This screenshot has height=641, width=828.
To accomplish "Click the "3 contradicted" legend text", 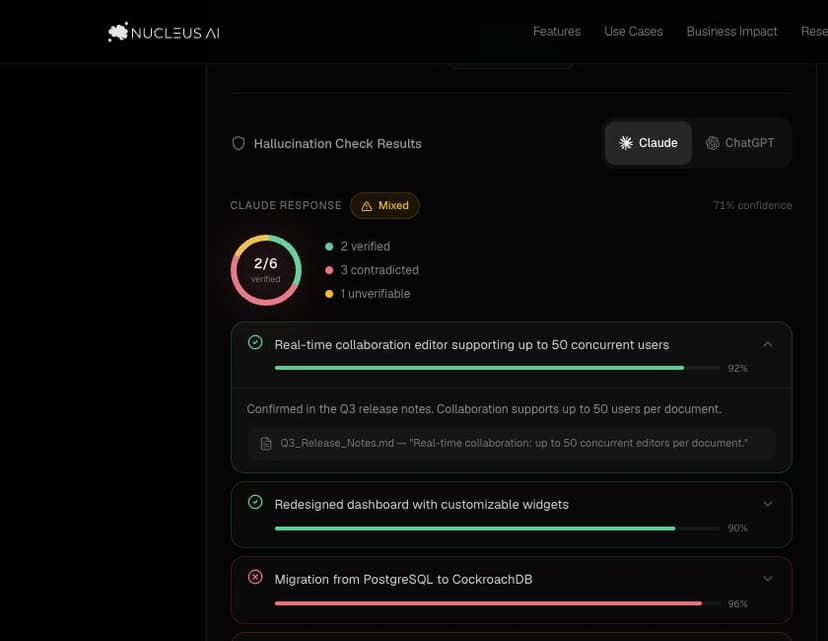I will tap(379, 270).
